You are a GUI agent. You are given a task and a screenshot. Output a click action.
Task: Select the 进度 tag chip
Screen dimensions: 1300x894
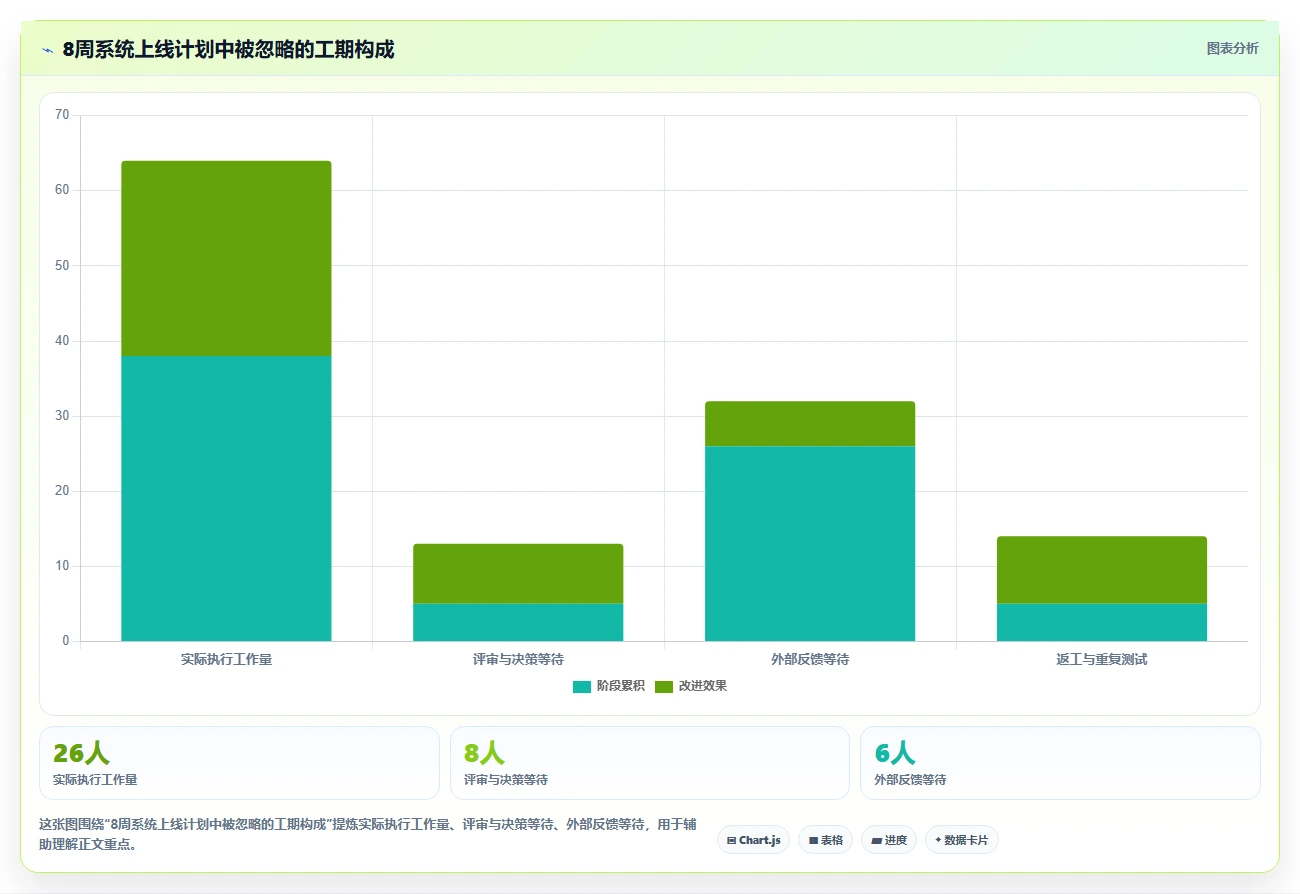click(888, 840)
